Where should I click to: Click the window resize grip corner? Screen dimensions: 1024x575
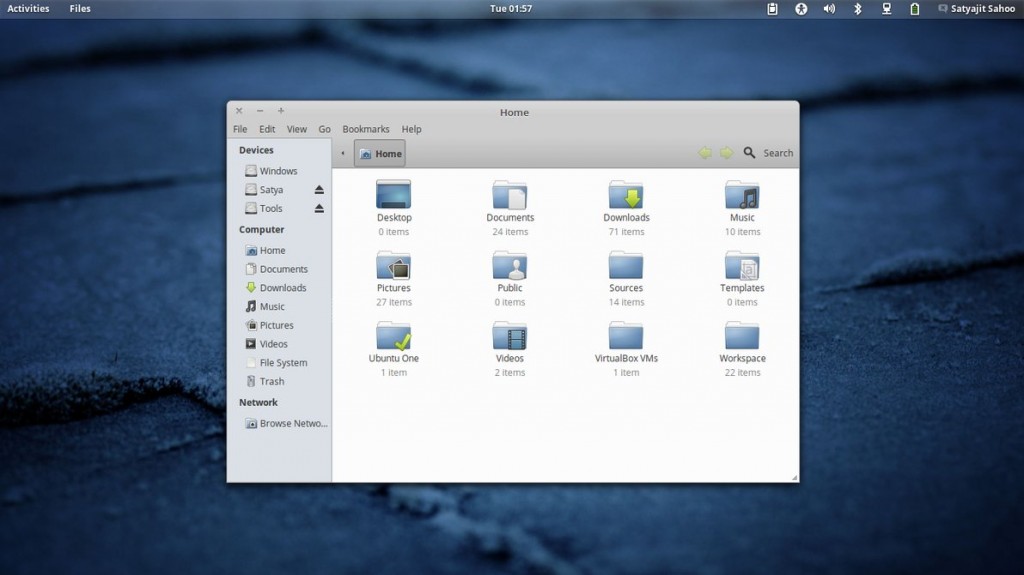pyautogui.click(x=794, y=478)
